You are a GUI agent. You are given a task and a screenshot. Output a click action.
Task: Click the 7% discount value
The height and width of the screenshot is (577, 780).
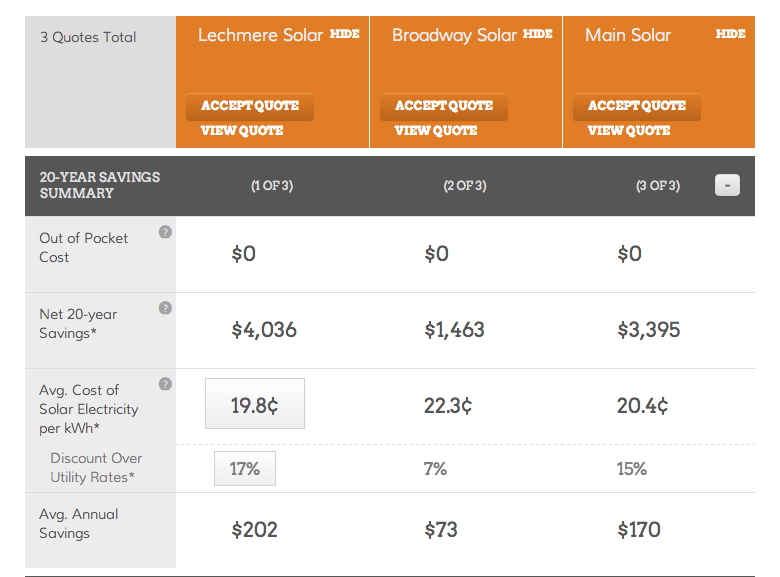435,469
